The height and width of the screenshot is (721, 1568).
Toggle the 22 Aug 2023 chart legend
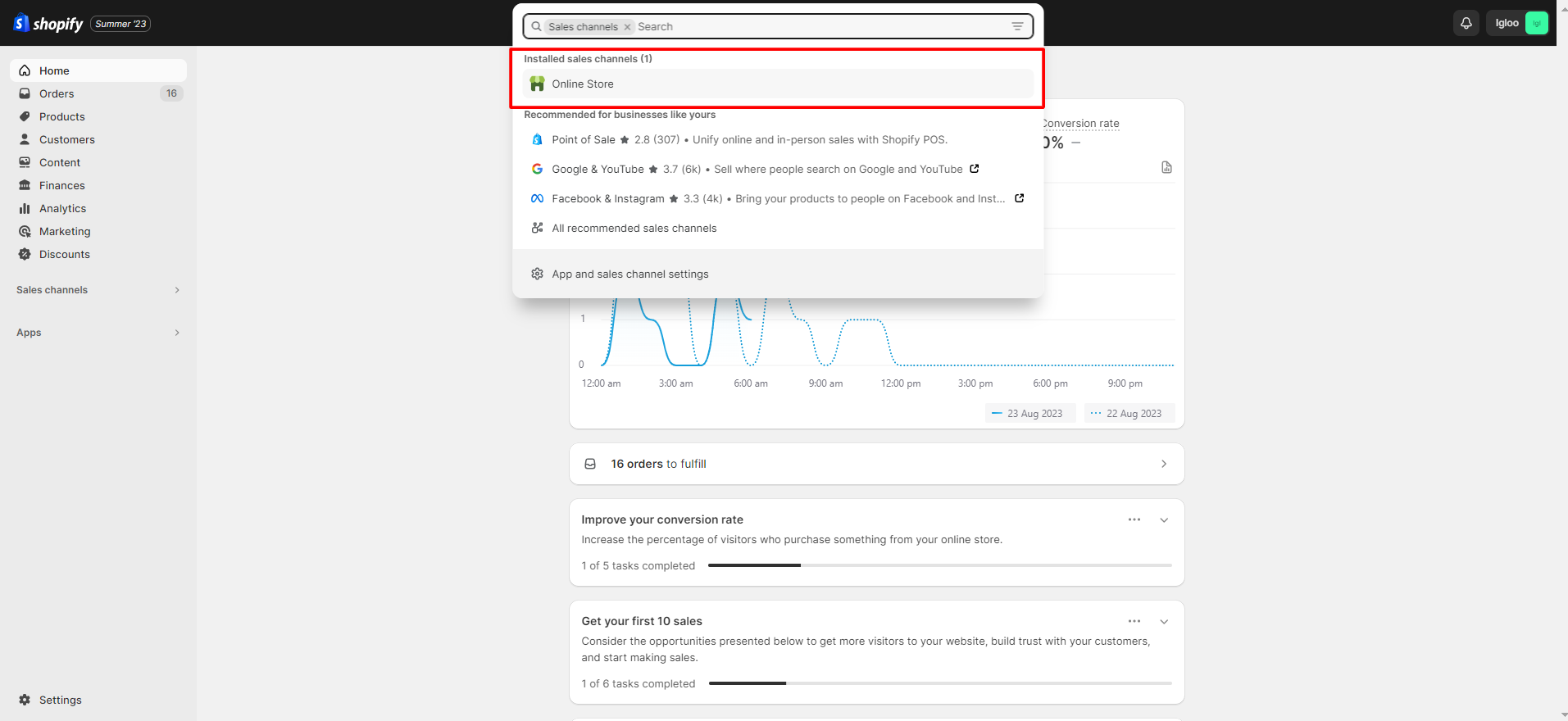(1129, 414)
